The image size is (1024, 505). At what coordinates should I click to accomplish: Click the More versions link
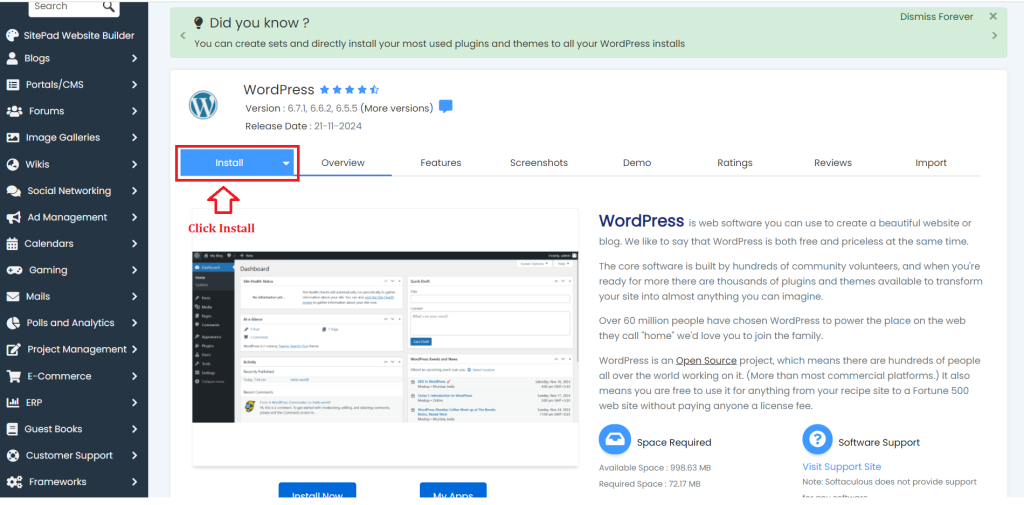(x=396, y=108)
